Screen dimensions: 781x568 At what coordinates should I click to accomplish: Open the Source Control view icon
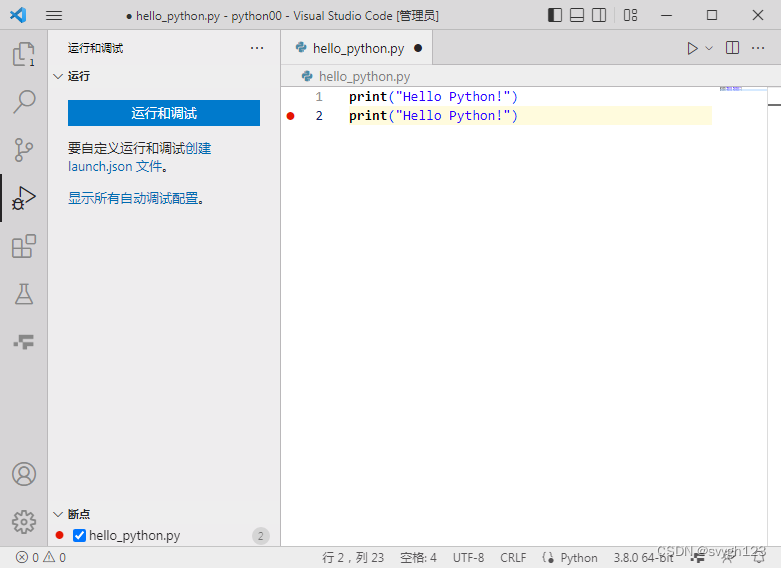point(23,149)
